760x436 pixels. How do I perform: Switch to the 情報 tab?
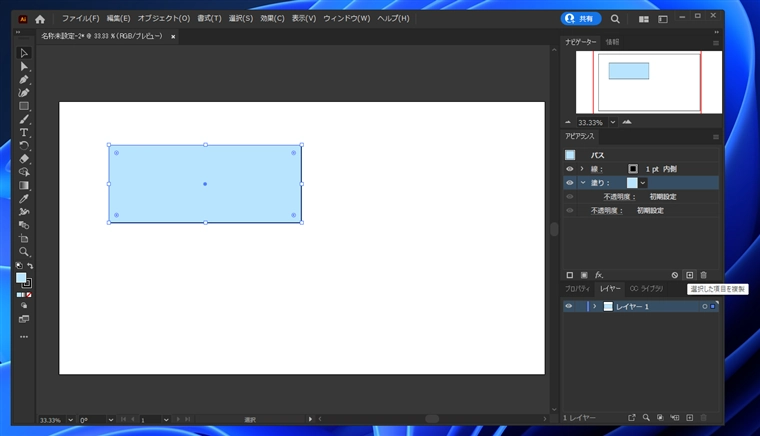click(x=613, y=42)
